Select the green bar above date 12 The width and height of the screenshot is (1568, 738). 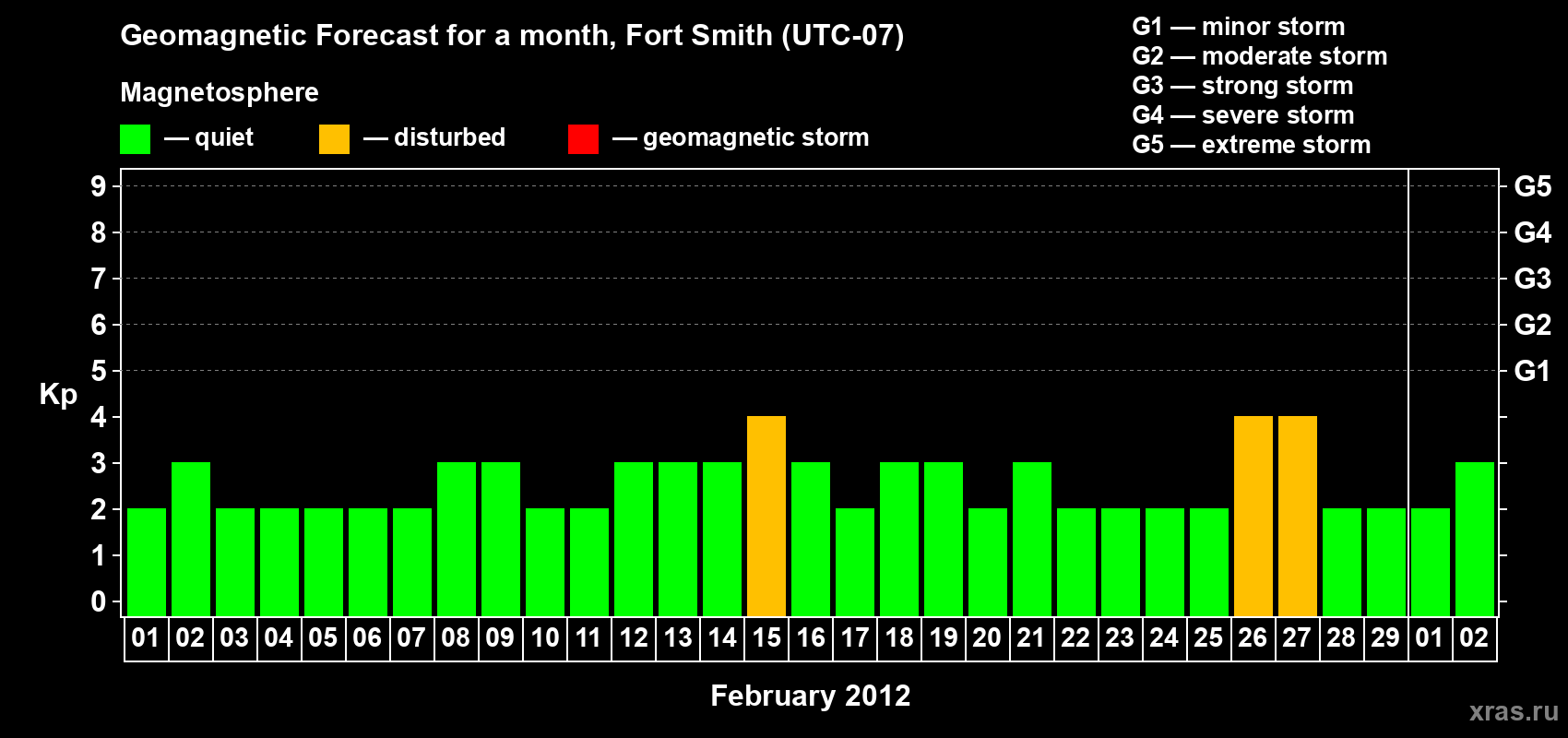tap(634, 540)
